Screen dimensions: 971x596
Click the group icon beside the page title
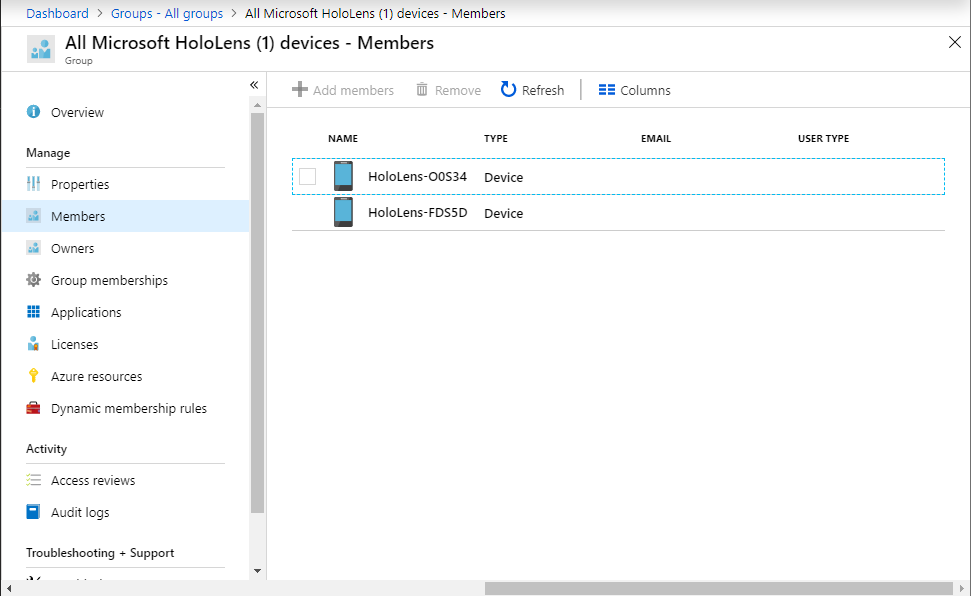[41, 49]
